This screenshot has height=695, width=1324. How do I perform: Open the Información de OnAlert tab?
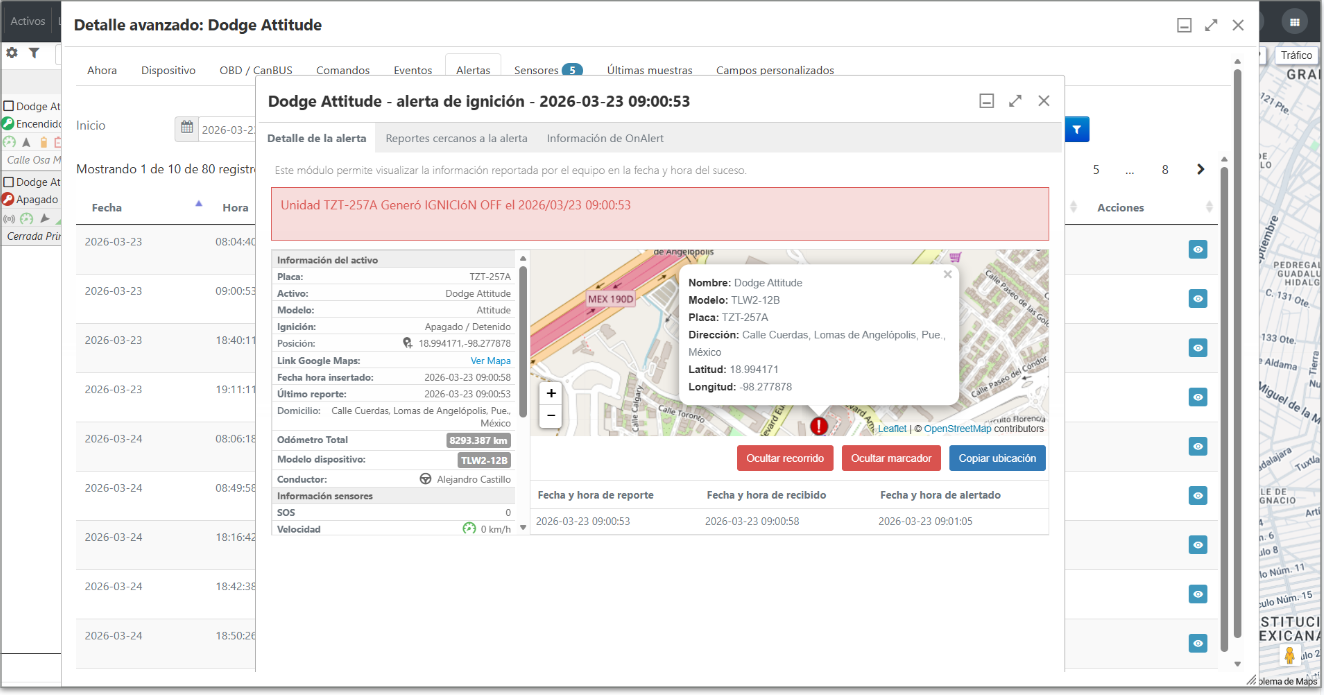point(605,138)
